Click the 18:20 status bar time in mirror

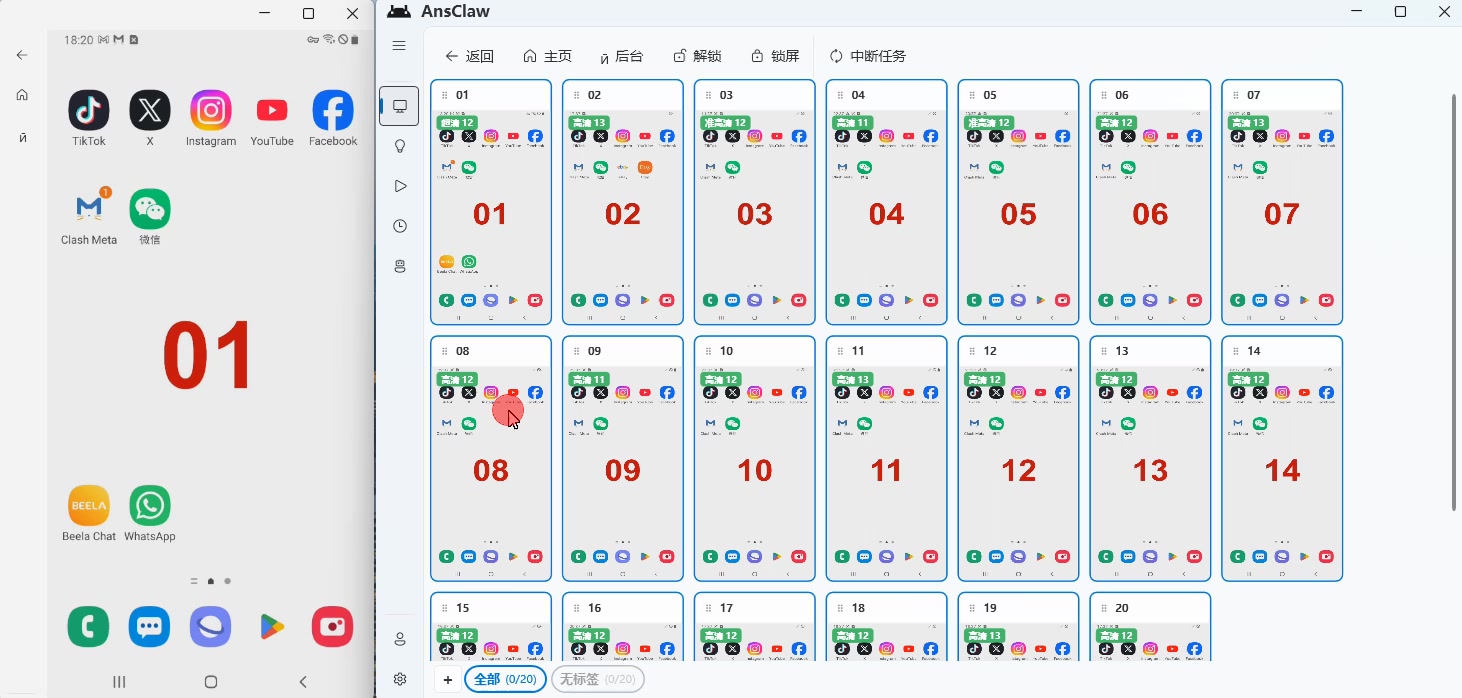pos(78,40)
